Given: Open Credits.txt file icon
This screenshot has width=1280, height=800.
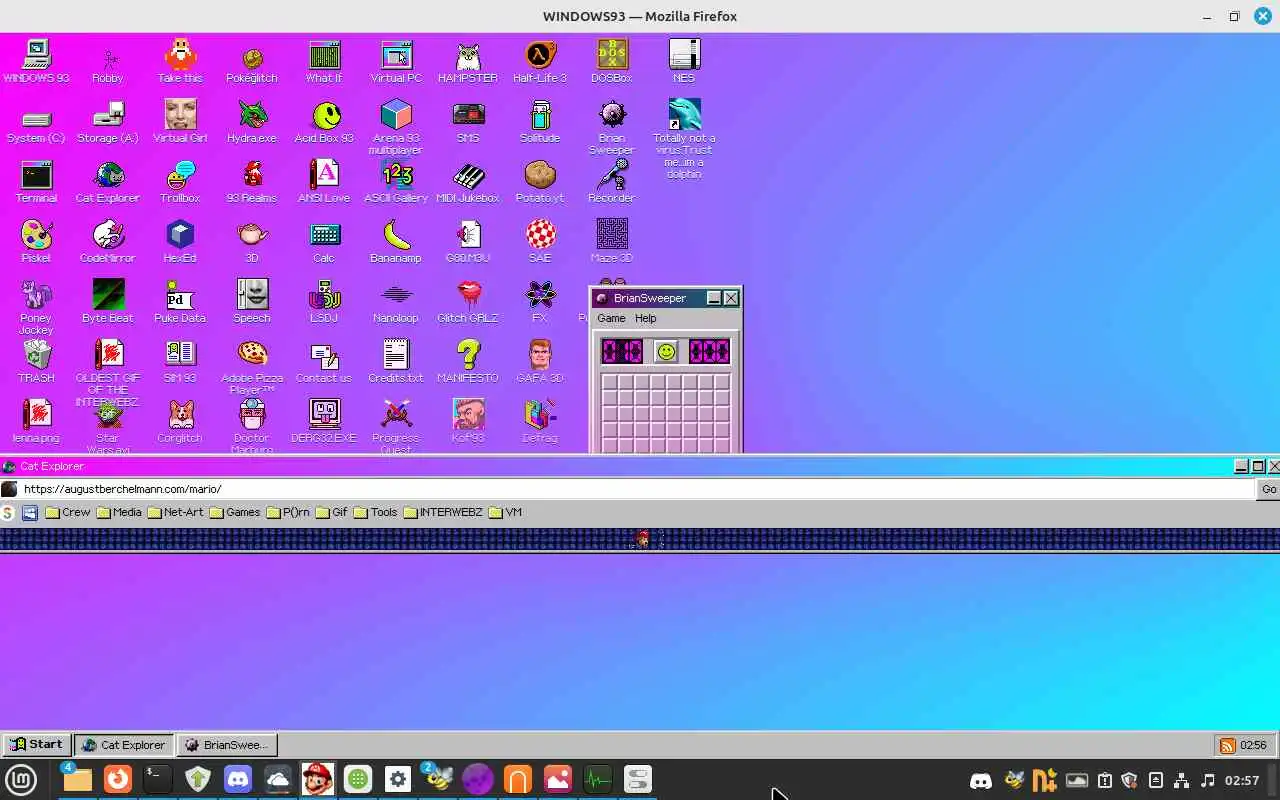Looking at the screenshot, I should click(396, 361).
